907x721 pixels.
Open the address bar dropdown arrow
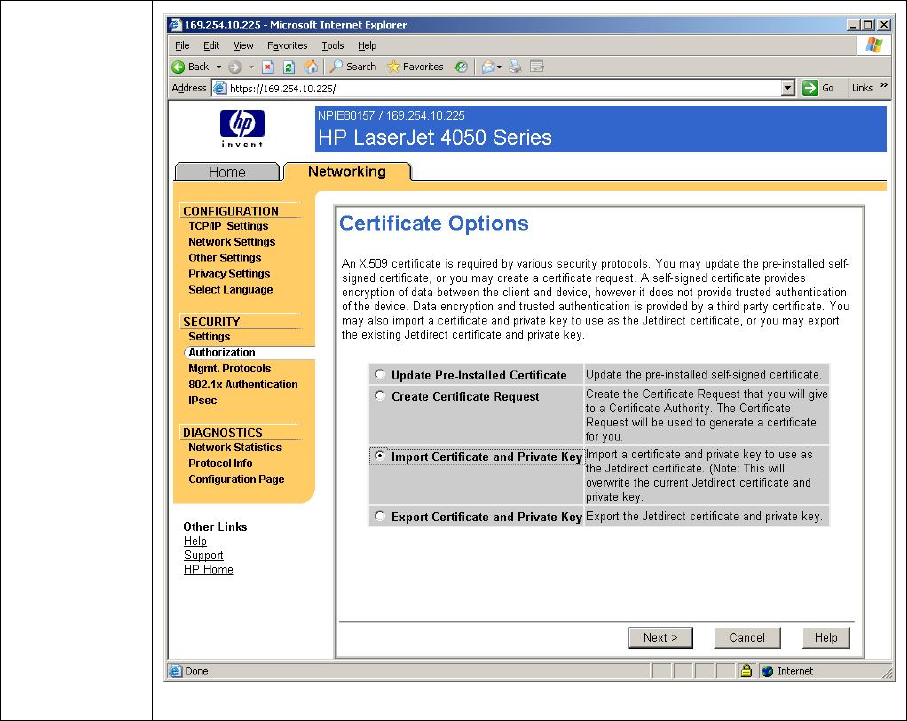click(787, 88)
